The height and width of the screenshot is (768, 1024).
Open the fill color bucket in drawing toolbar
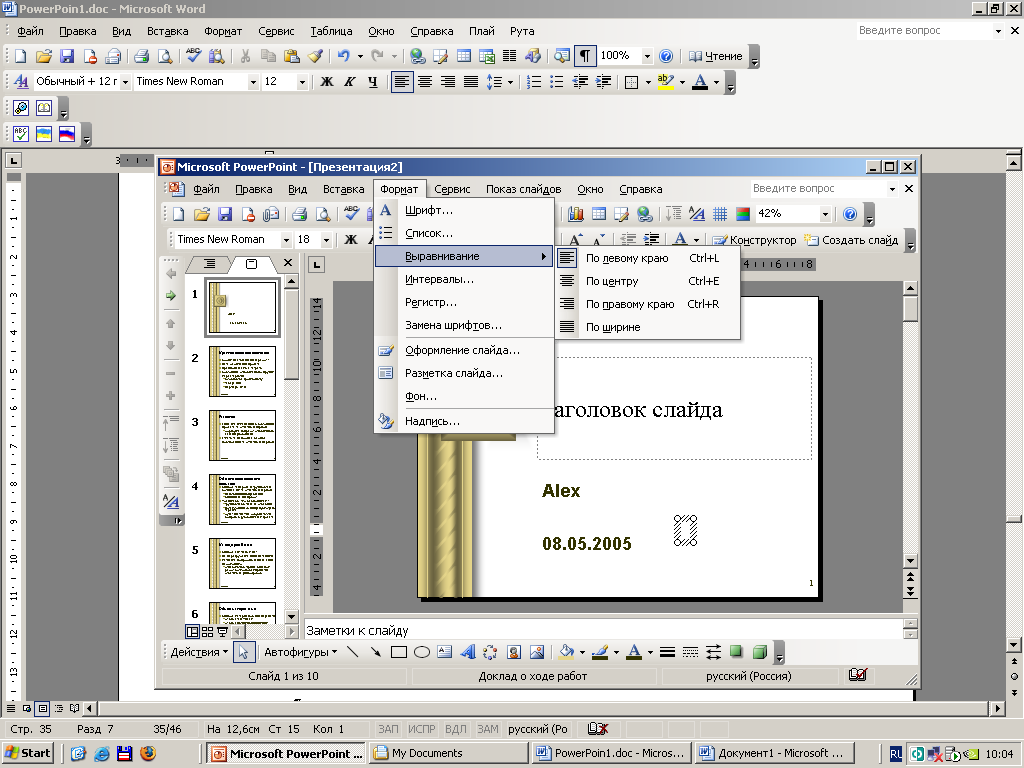(566, 652)
